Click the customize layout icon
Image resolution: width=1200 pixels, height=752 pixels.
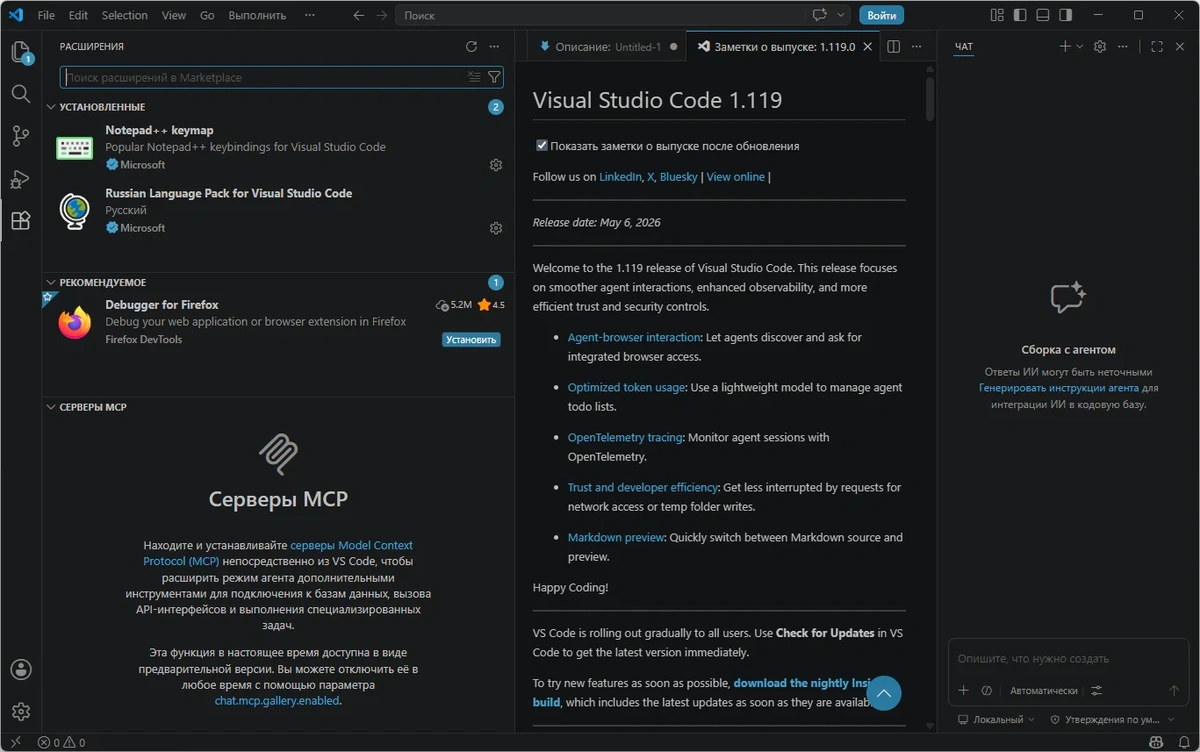pyautogui.click(x=996, y=15)
